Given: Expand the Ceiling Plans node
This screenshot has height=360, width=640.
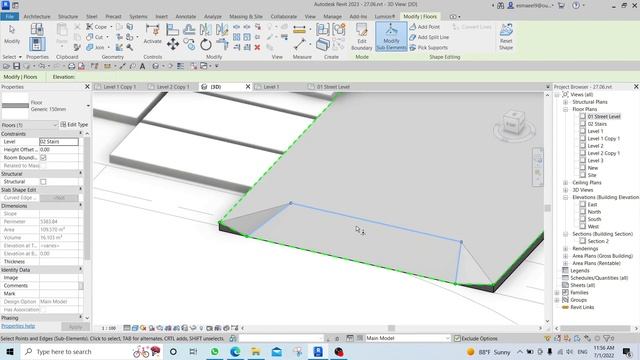Looking at the screenshot, I should [x=566, y=183].
